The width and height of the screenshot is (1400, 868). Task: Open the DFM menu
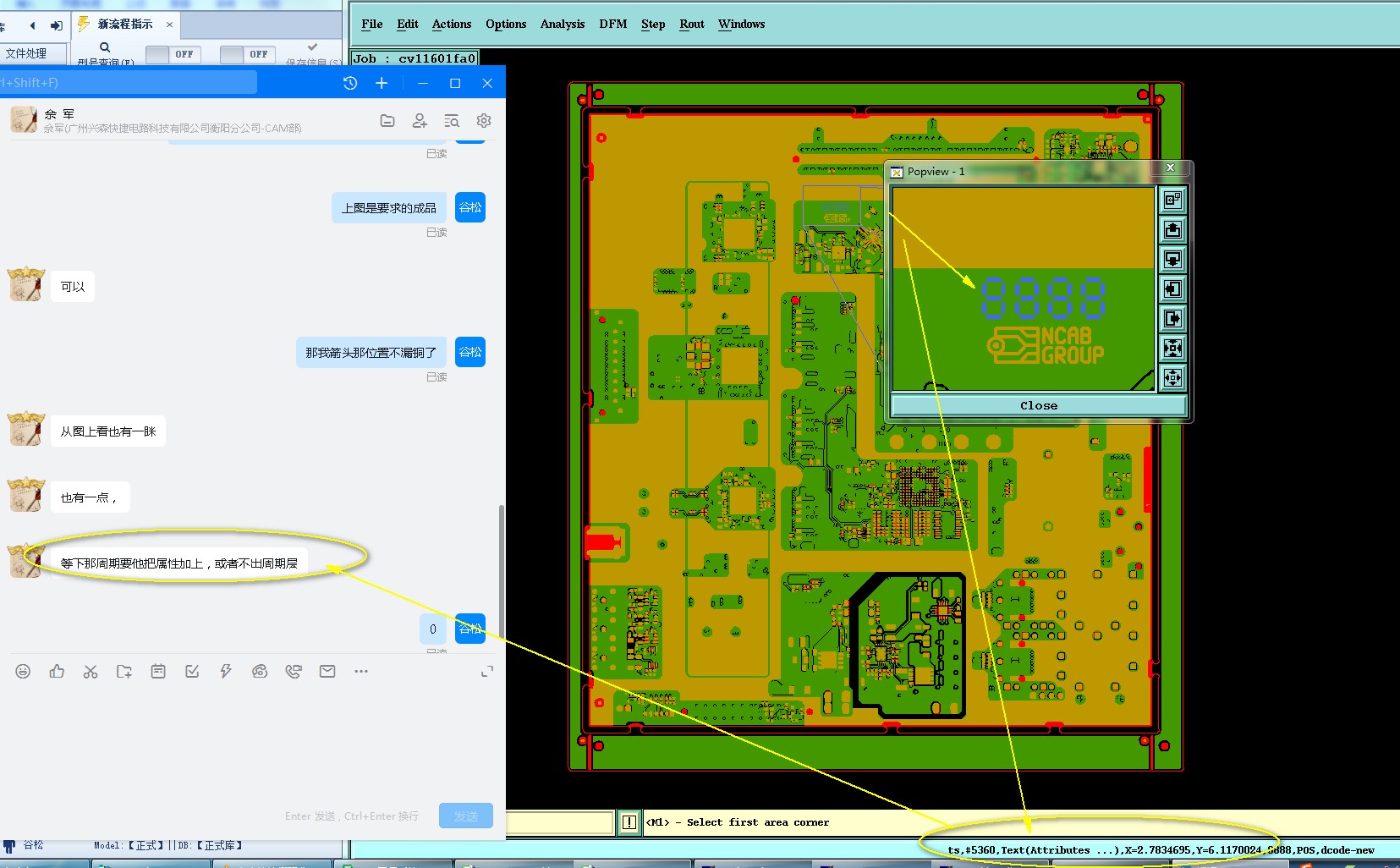coord(613,24)
